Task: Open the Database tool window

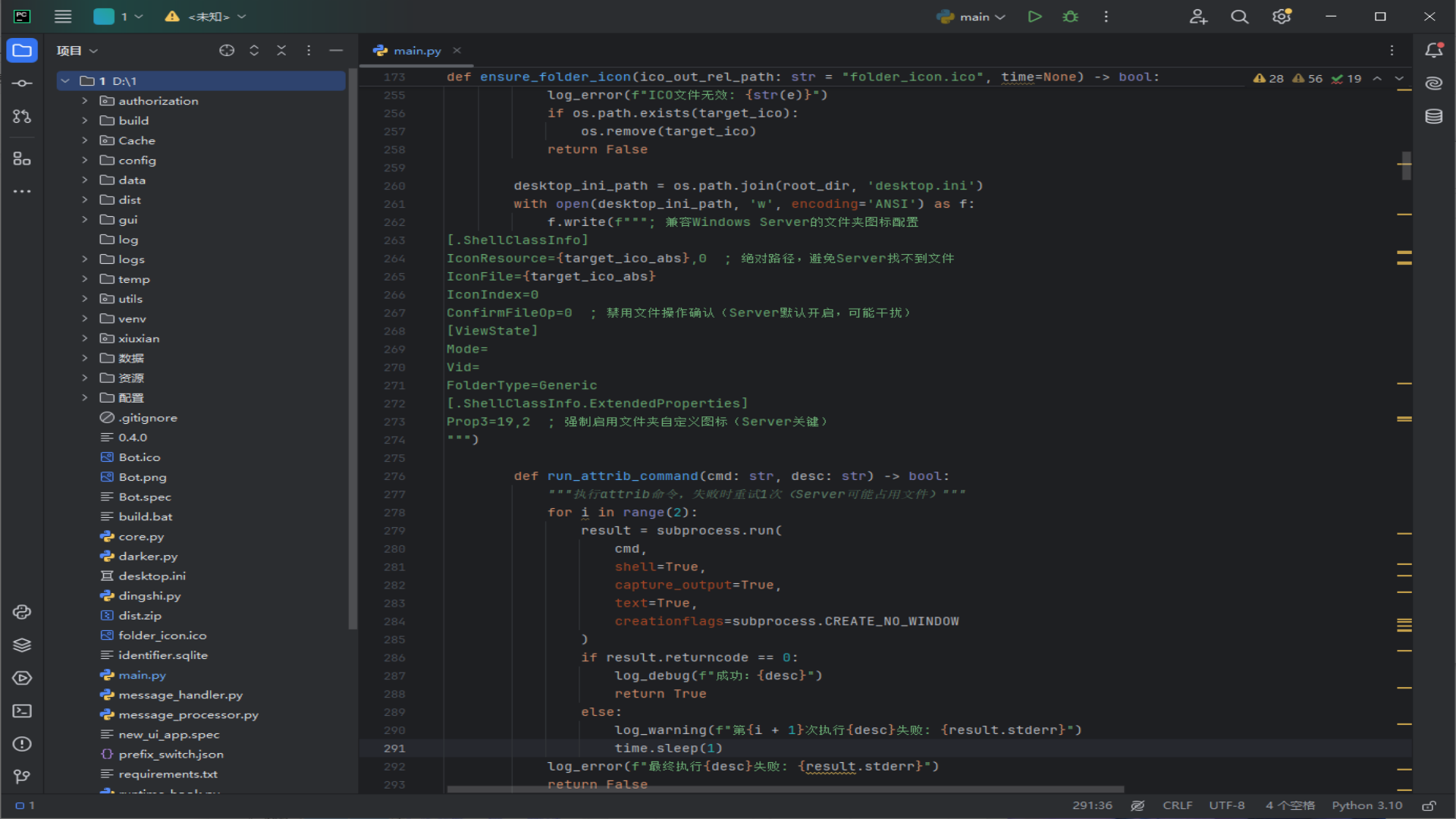Action: point(1433,116)
